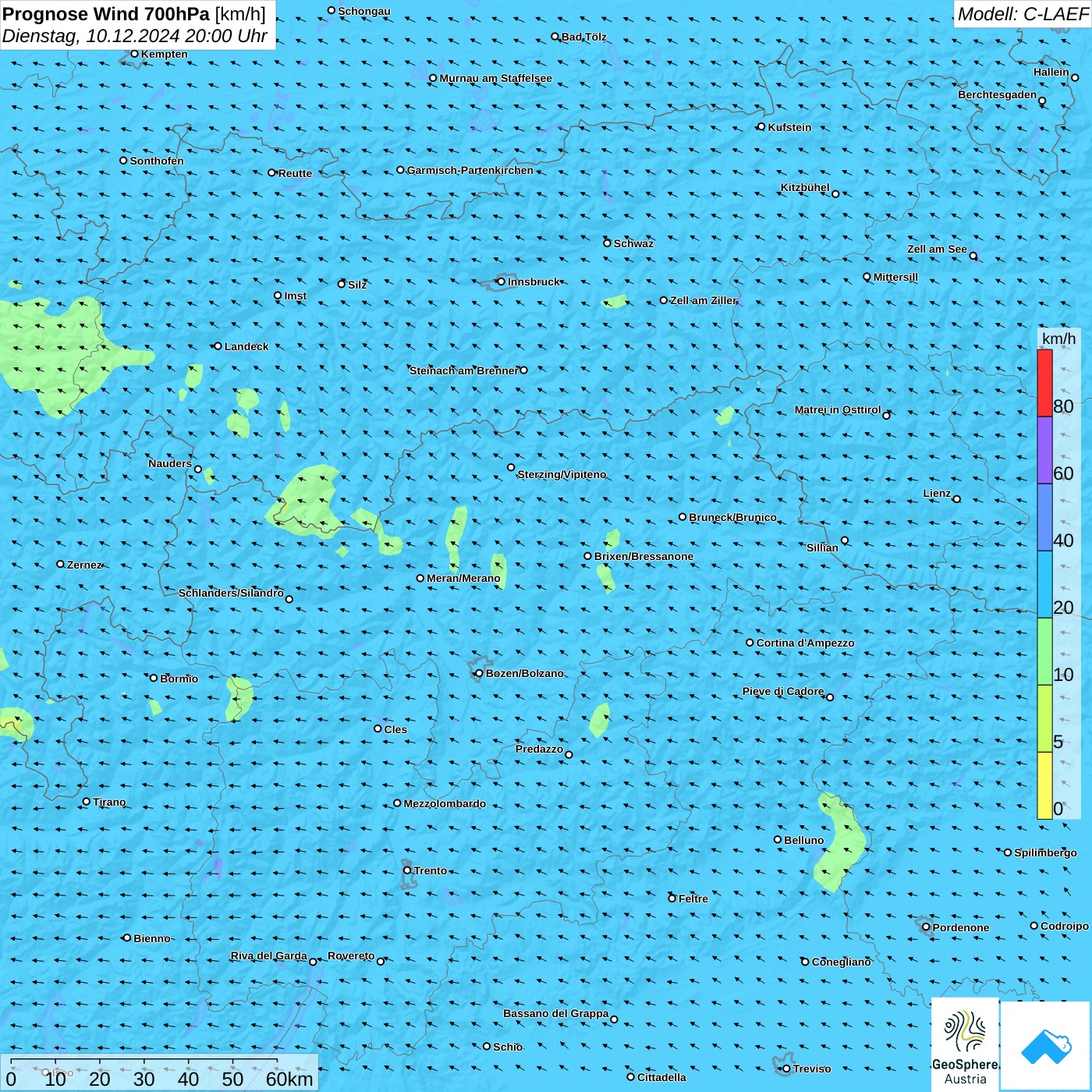Click the 'Treviso' label
The width and height of the screenshot is (1092, 1092).
pos(811,1069)
